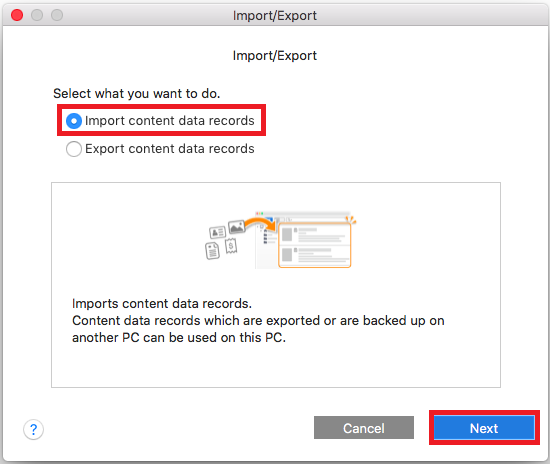
Task: Click the 'Import content data records' label text
Action: point(169,121)
